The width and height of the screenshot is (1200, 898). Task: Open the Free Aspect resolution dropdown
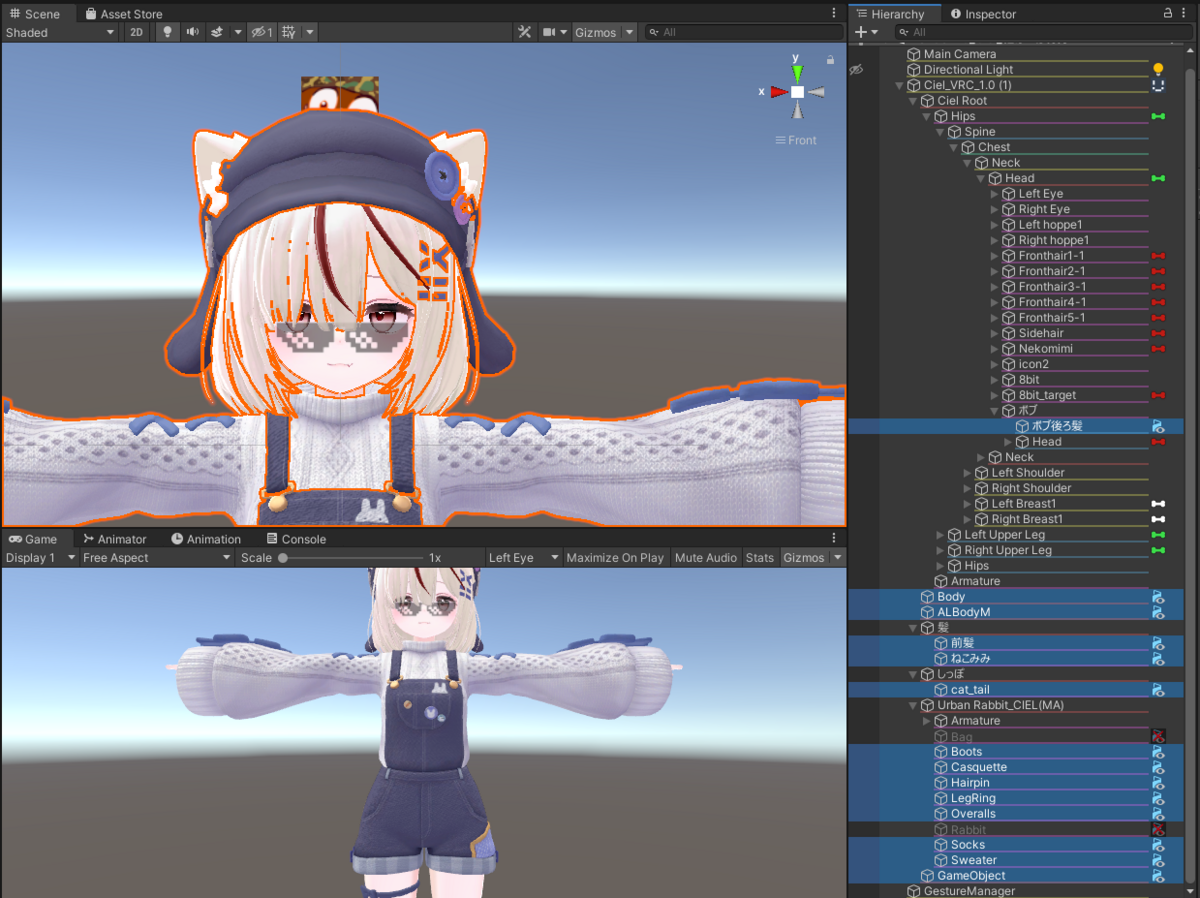coord(155,558)
